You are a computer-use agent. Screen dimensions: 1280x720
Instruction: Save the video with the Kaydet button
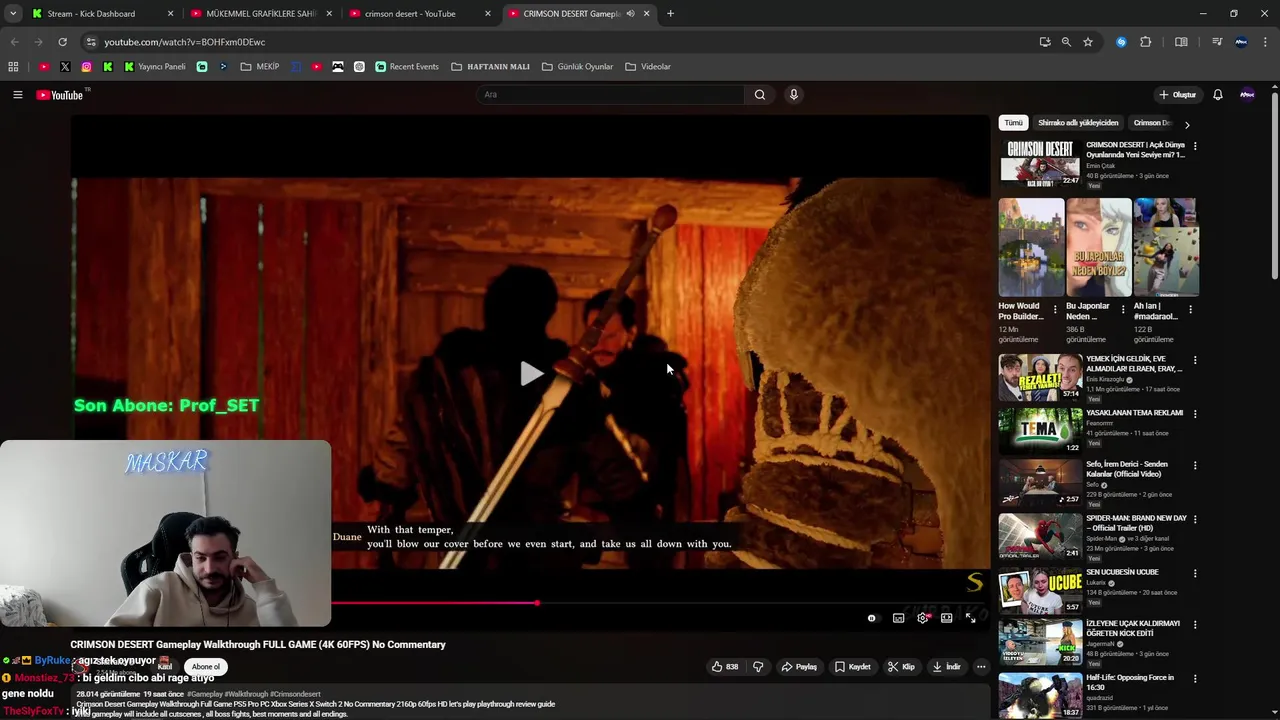(x=853, y=667)
